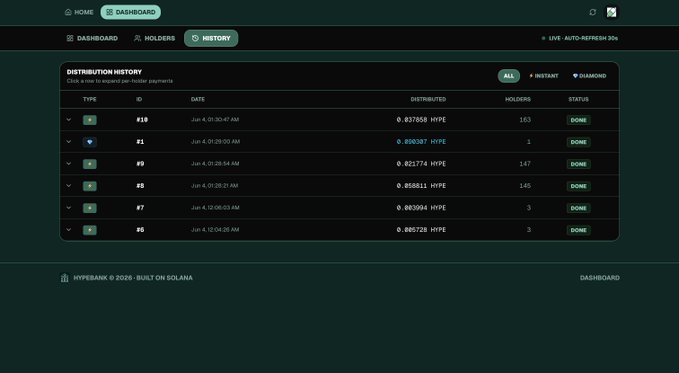Click the Distribution History heading
The width and height of the screenshot is (679, 373).
point(104,72)
